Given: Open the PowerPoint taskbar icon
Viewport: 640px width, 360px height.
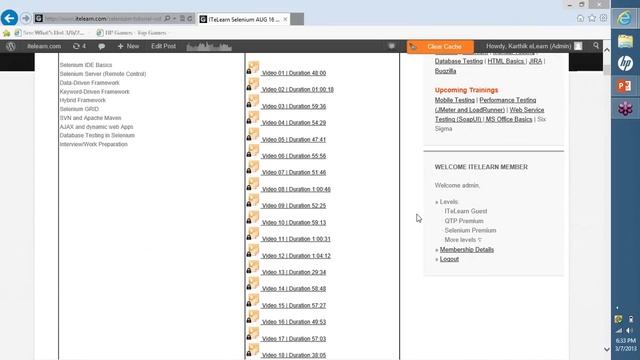Looking at the screenshot, I should pos(625,86).
